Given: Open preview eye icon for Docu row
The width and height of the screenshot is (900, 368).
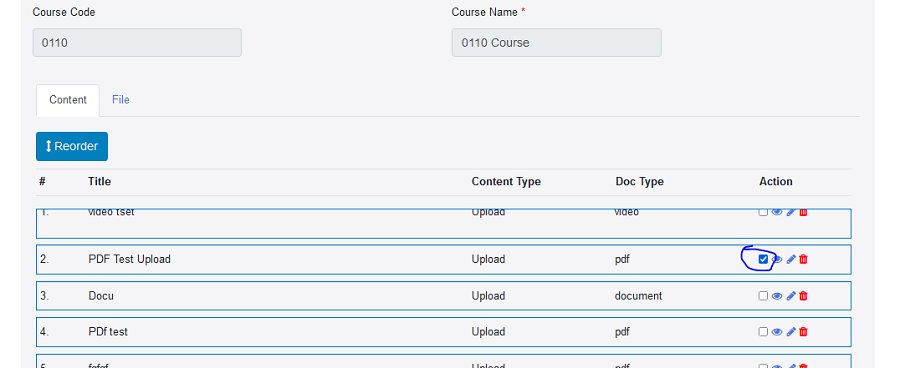Looking at the screenshot, I should point(777,296).
